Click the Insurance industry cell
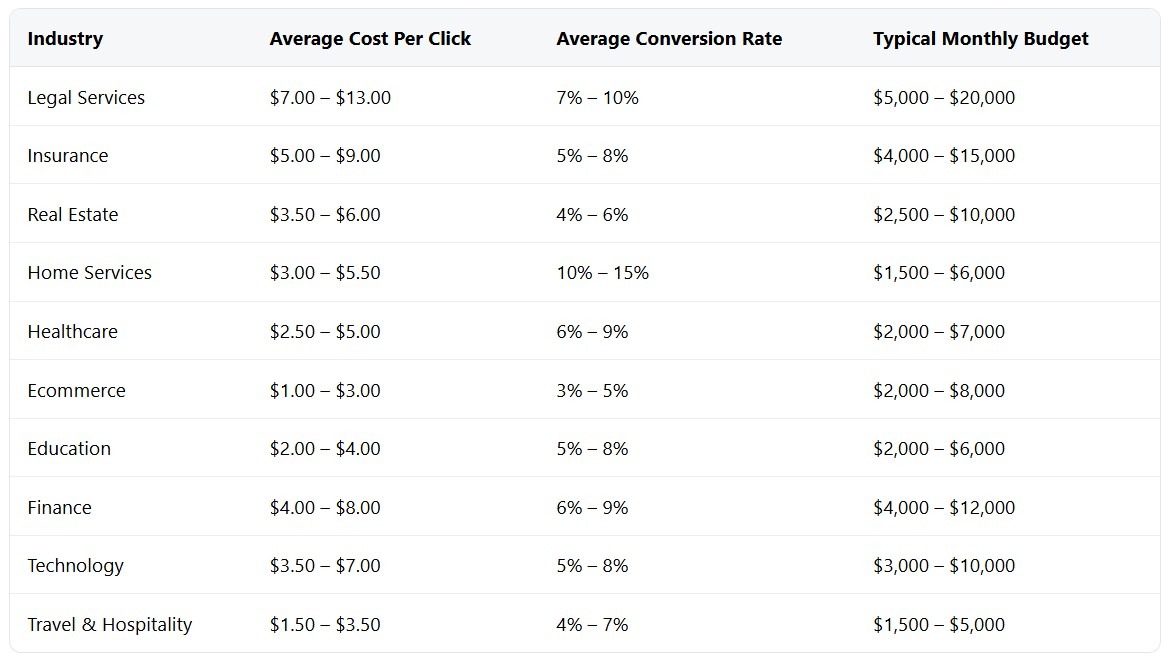The width and height of the screenshot is (1165, 660). pyautogui.click(x=68, y=156)
